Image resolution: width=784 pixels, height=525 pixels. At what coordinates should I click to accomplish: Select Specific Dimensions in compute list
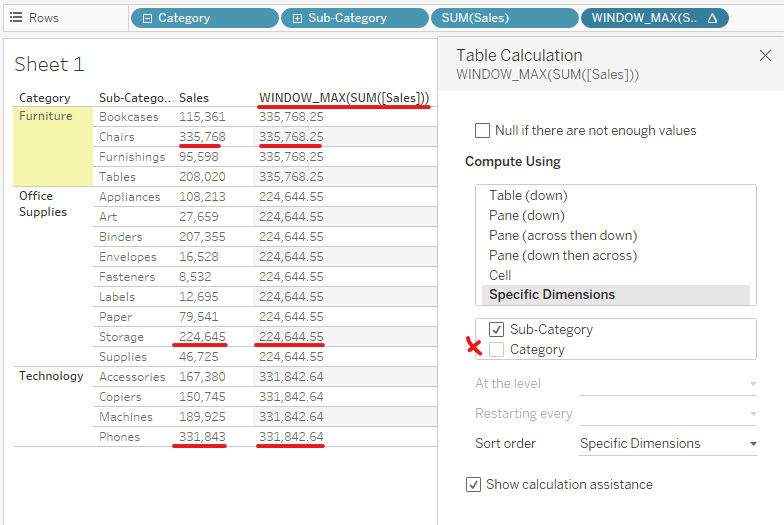click(x=552, y=295)
